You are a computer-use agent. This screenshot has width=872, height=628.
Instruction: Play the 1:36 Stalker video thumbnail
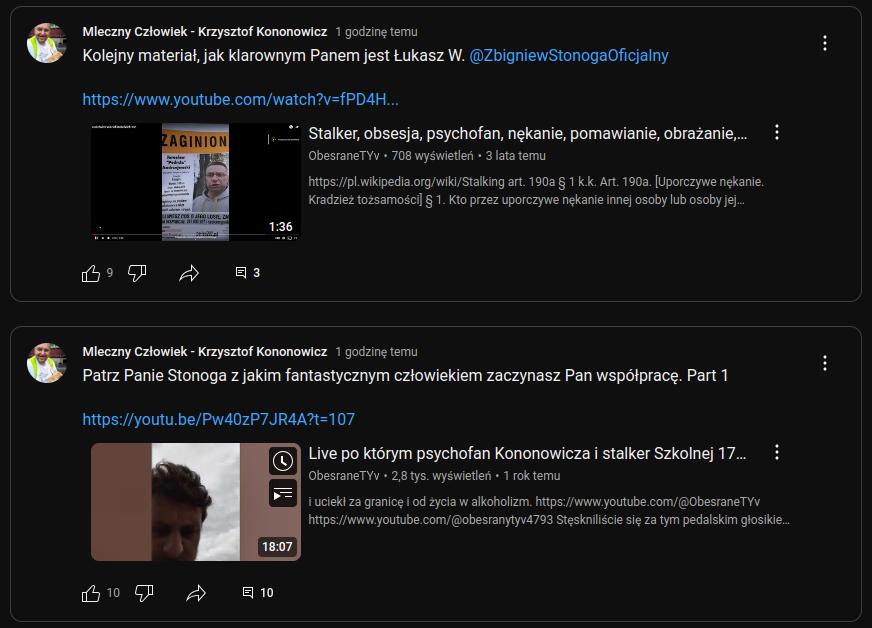[195, 181]
